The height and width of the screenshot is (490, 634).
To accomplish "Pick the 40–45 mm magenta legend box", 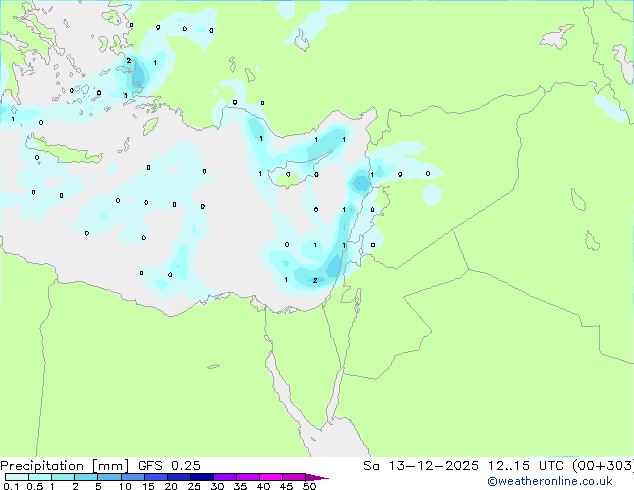I will (271, 477).
